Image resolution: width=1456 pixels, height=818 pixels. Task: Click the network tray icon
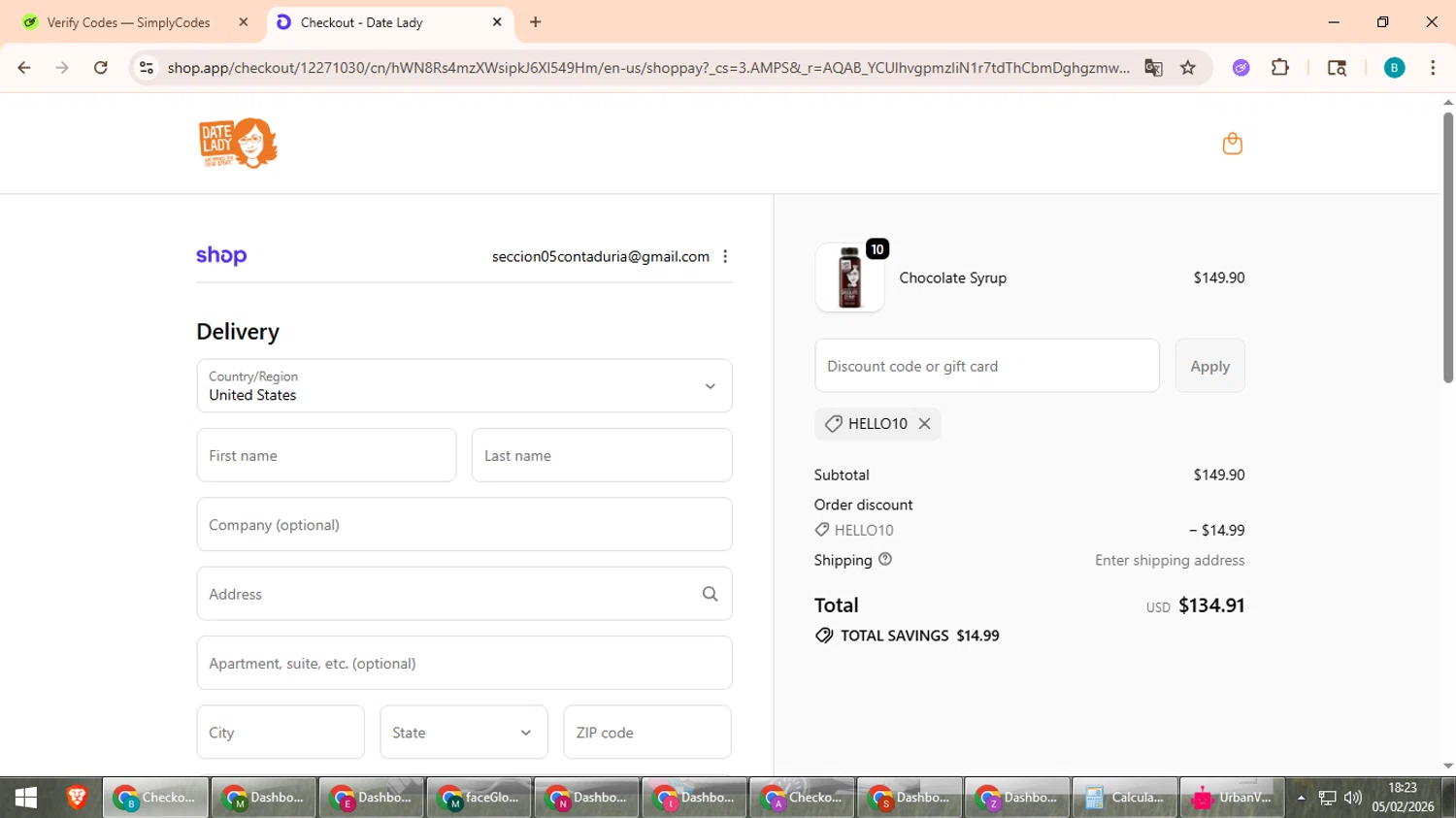[1327, 798]
